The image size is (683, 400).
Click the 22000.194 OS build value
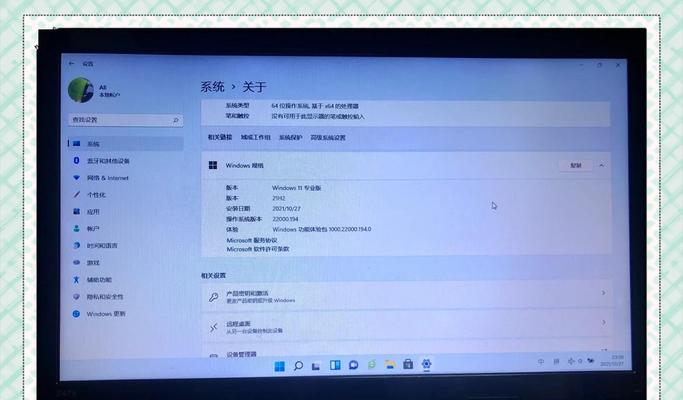pos(285,219)
